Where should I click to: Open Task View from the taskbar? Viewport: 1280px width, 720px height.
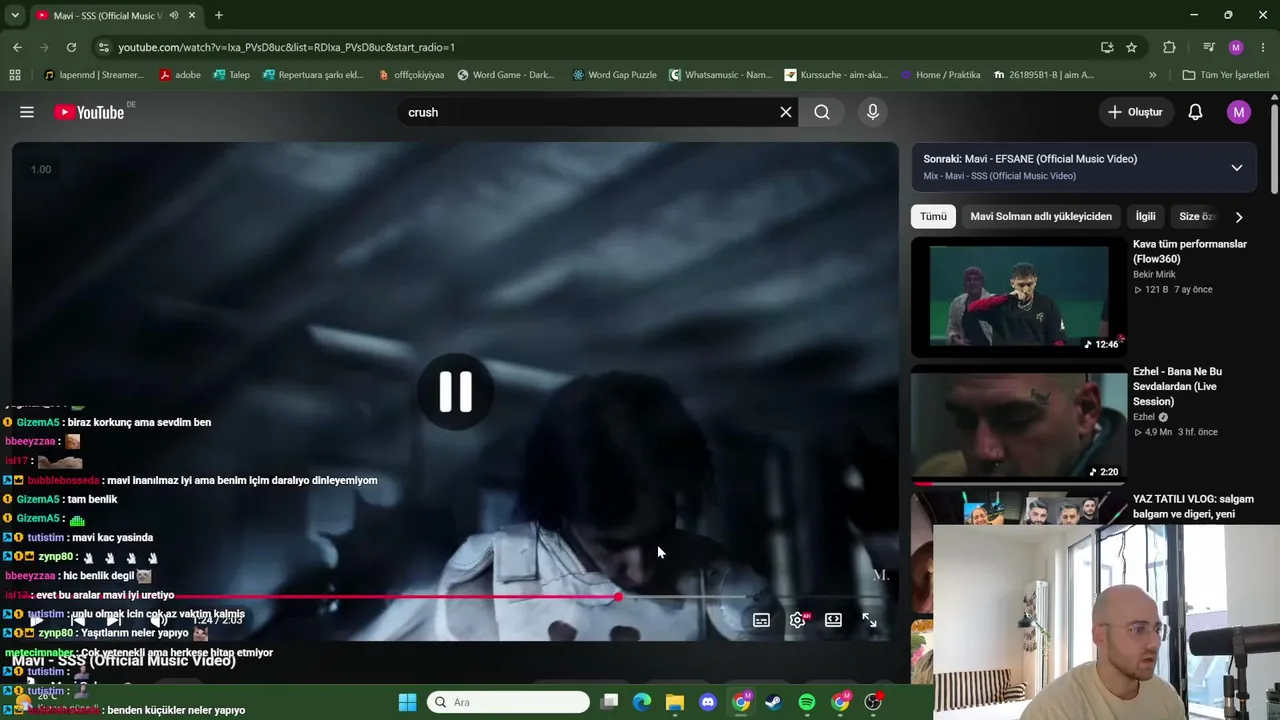tap(609, 702)
